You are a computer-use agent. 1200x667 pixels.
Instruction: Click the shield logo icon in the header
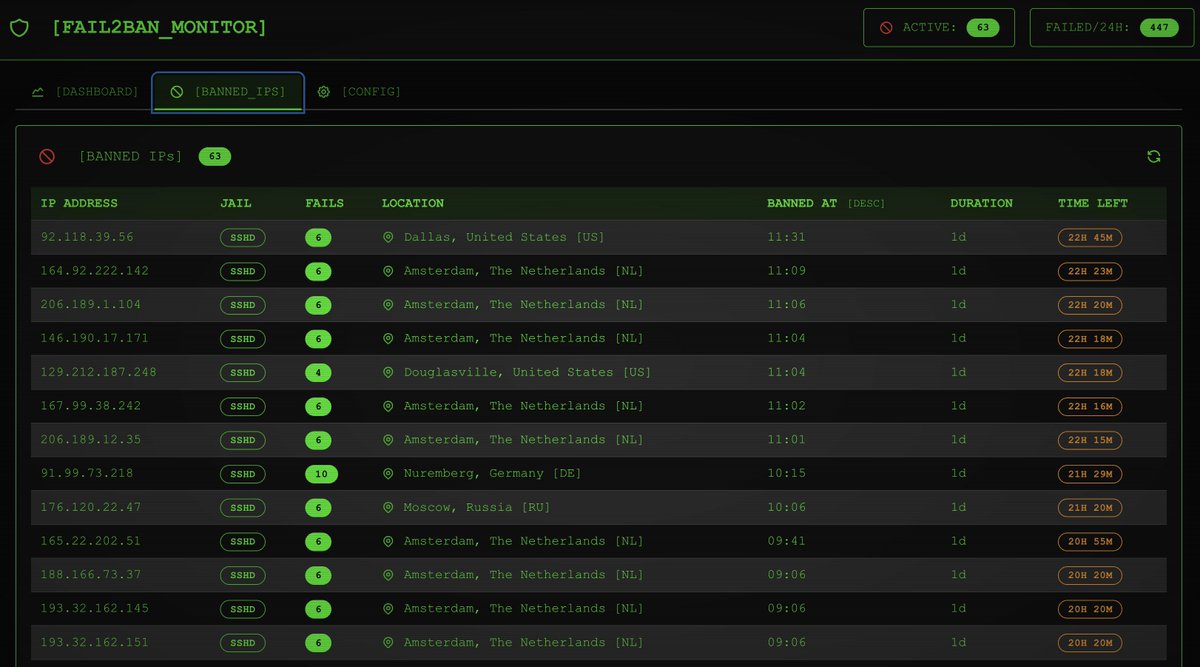pos(19,28)
